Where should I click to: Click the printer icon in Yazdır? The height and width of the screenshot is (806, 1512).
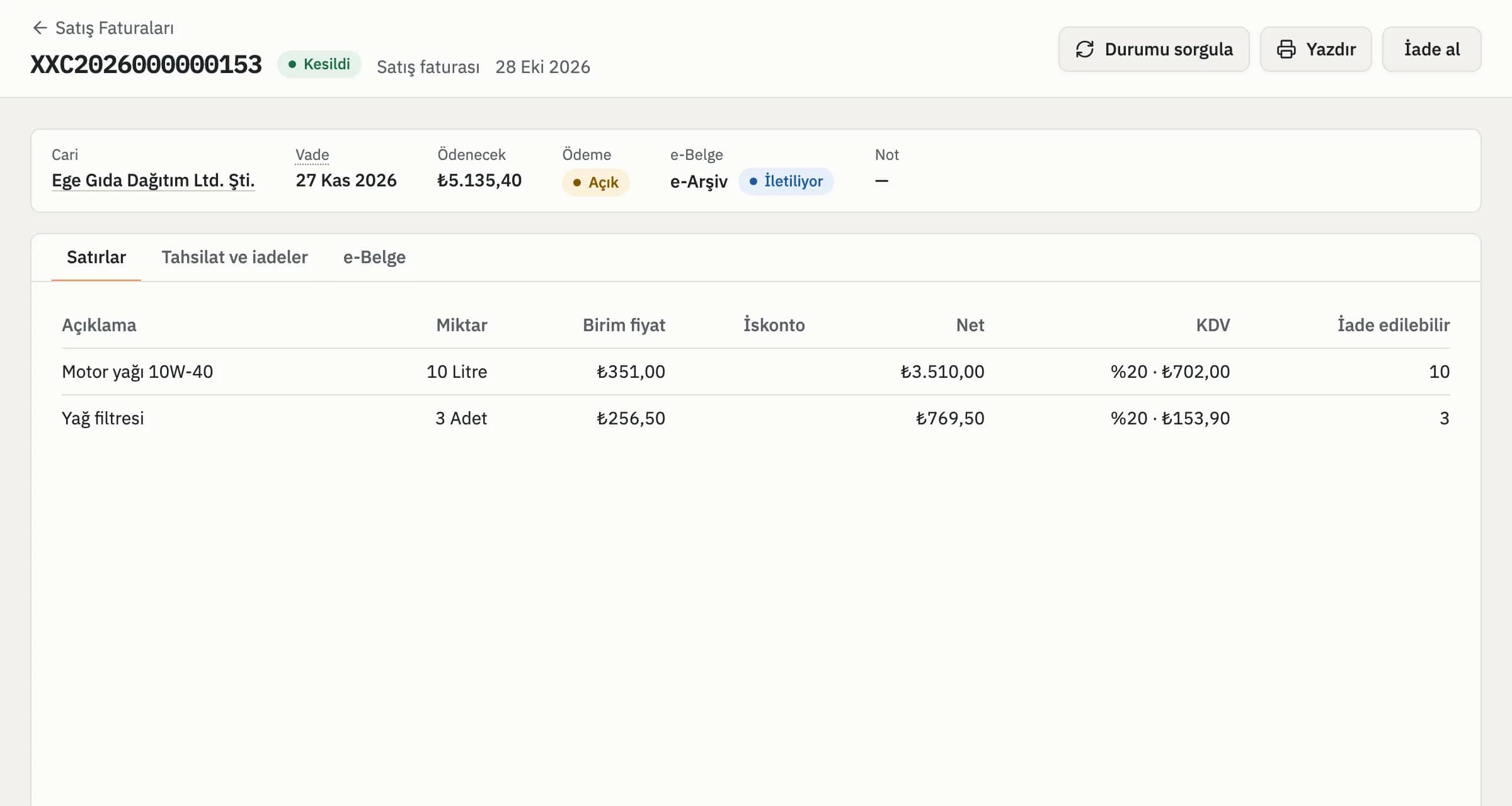pyautogui.click(x=1286, y=49)
